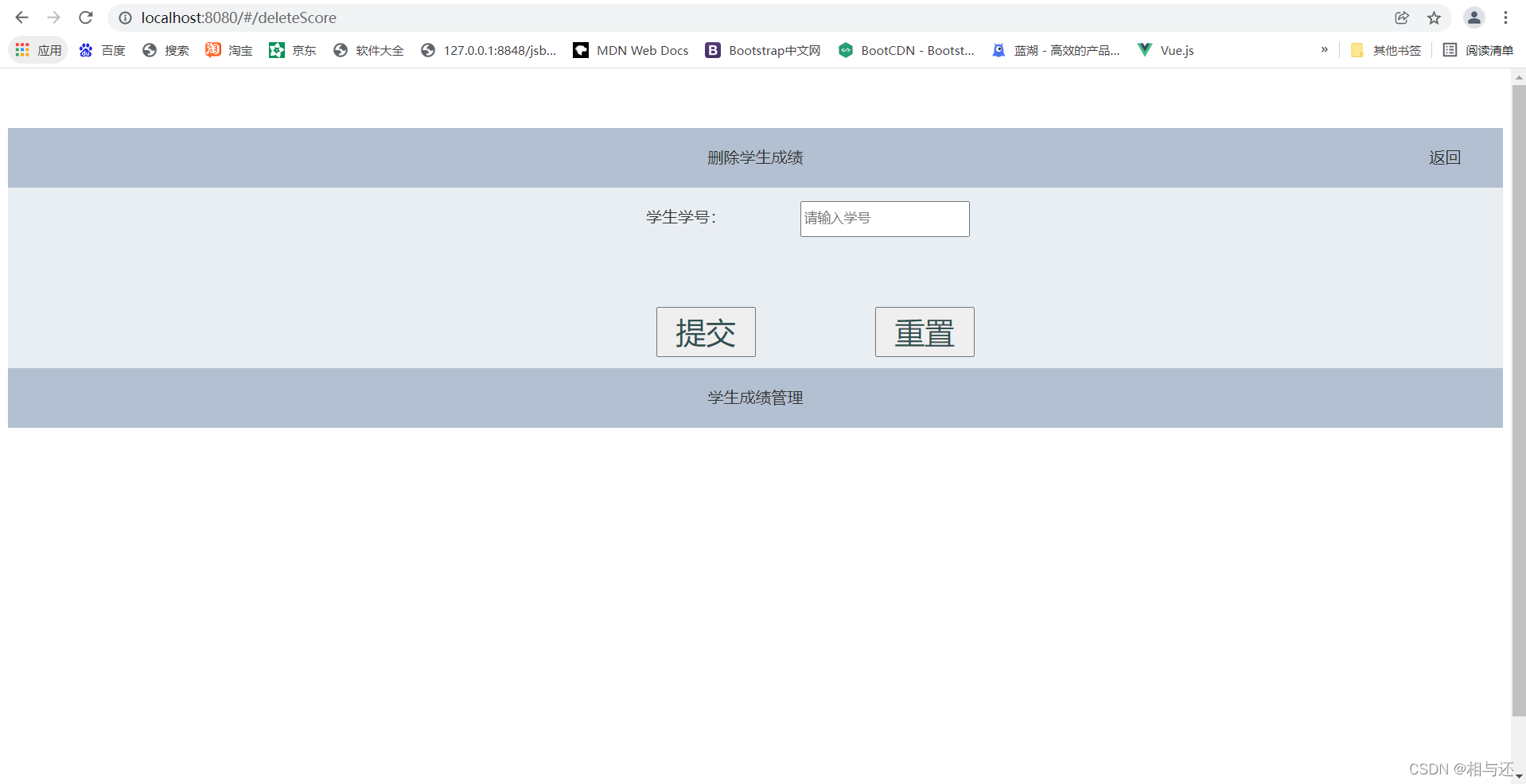Open the user profile icon

[1474, 17]
